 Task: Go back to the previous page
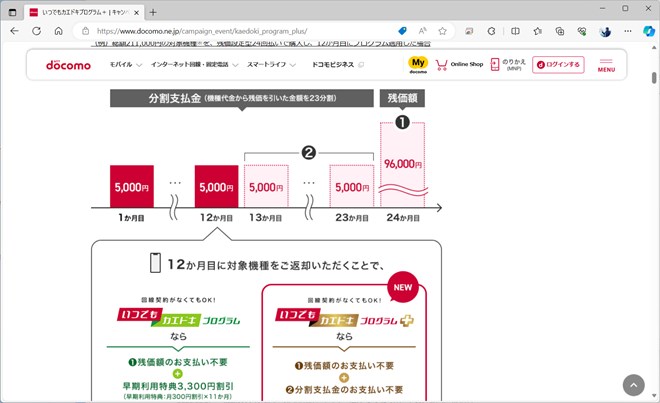14,31
